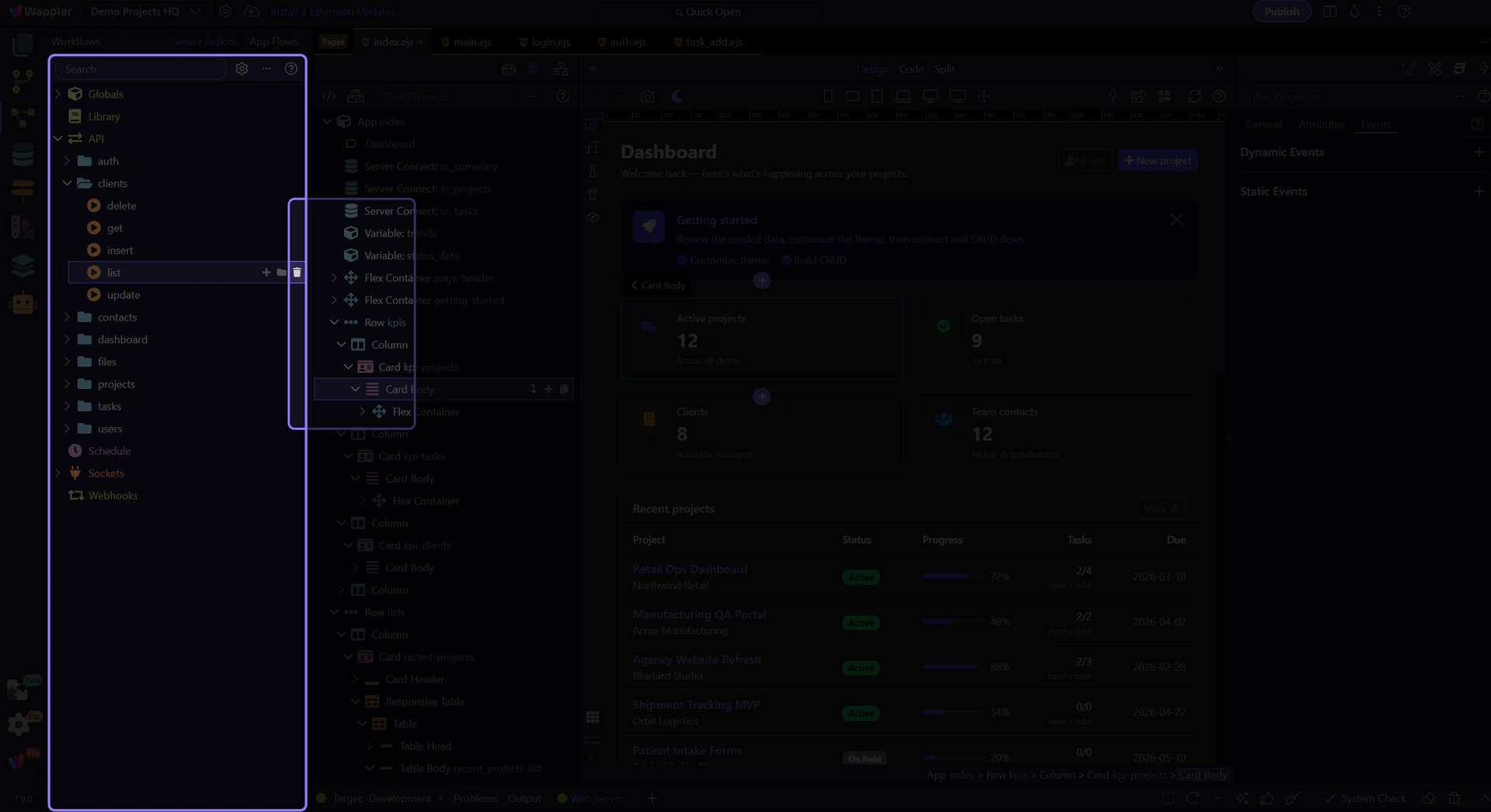Click the Webhooks item icon
Image resolution: width=1491 pixels, height=812 pixels.
click(x=75, y=495)
